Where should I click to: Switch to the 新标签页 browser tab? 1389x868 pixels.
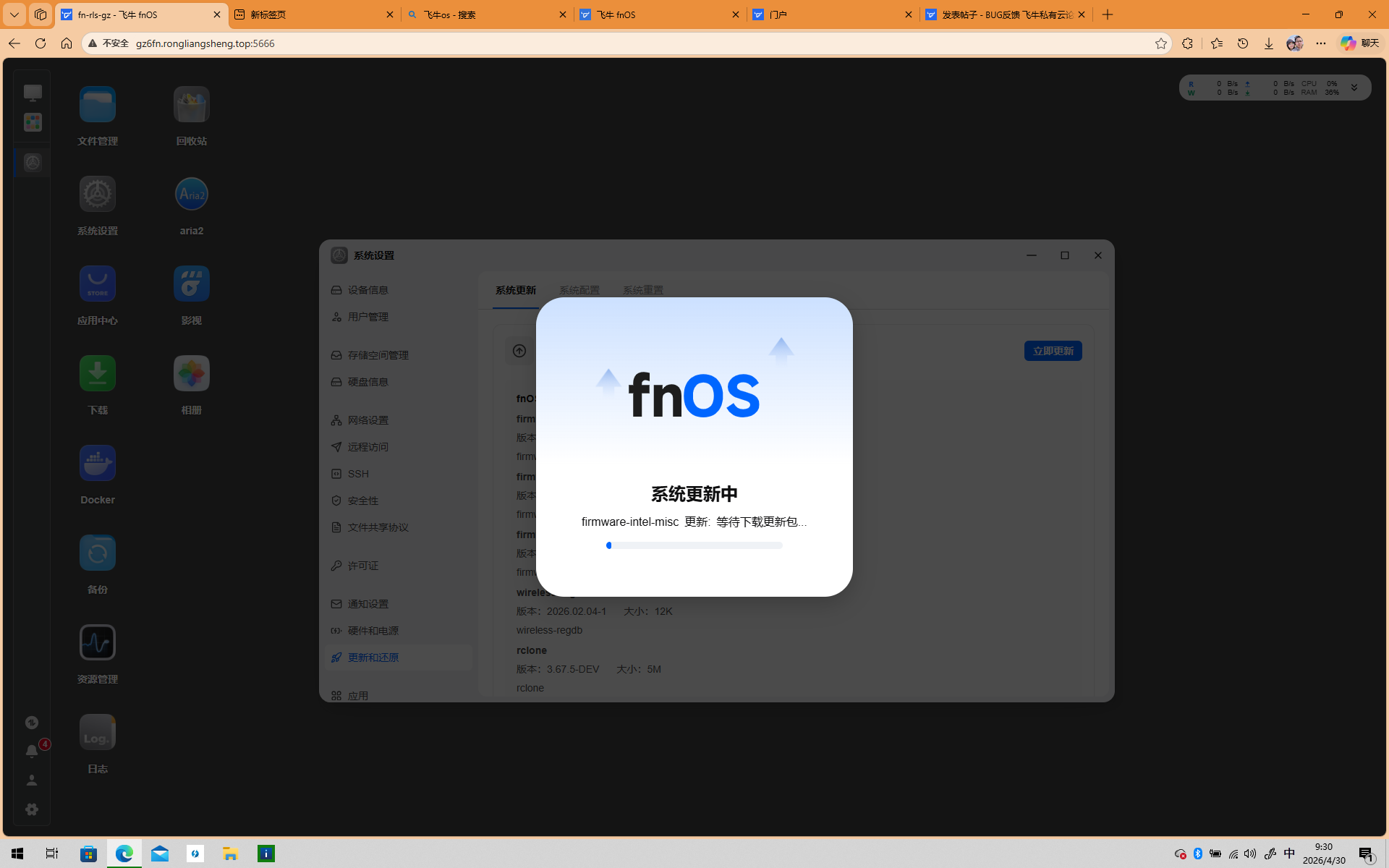coord(314,14)
